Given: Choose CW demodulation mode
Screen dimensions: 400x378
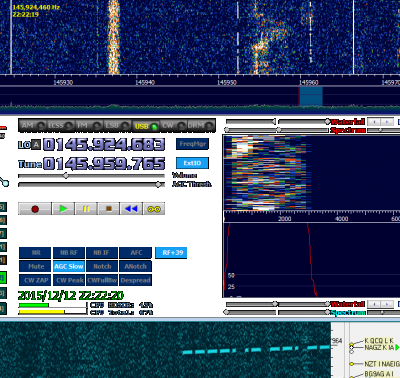Looking at the screenshot, I should tap(173, 126).
